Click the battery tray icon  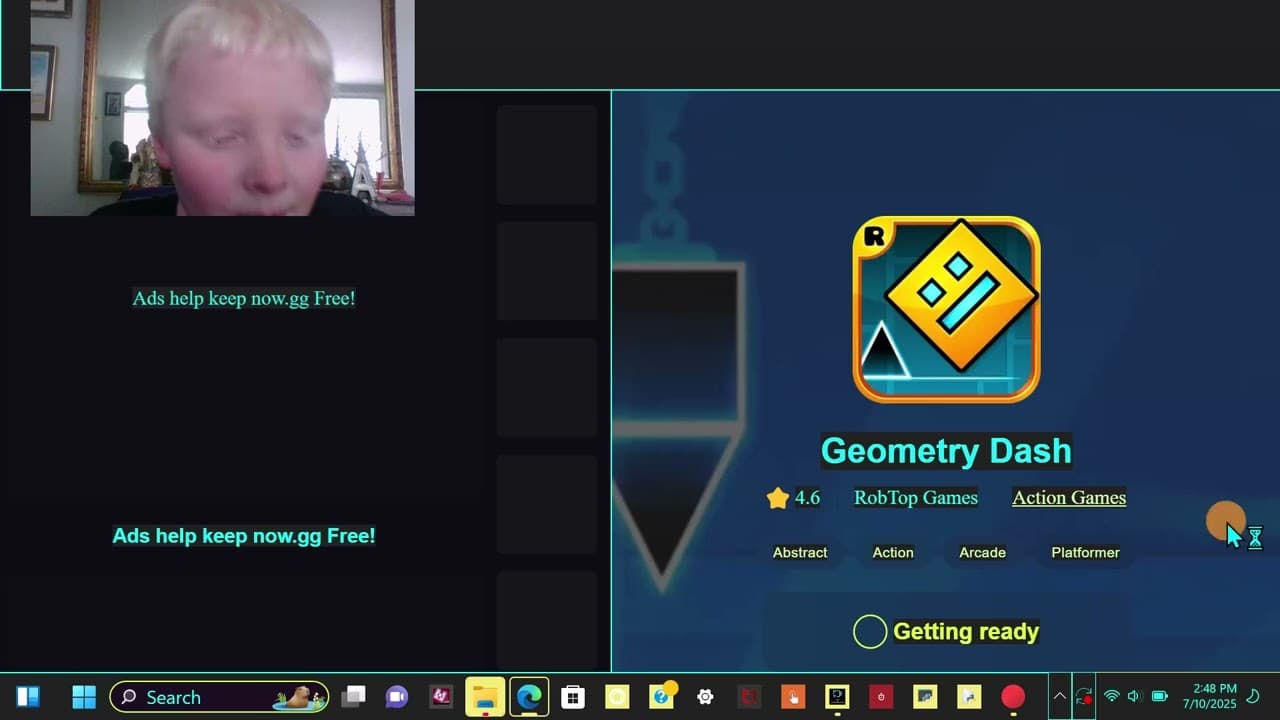1160,697
